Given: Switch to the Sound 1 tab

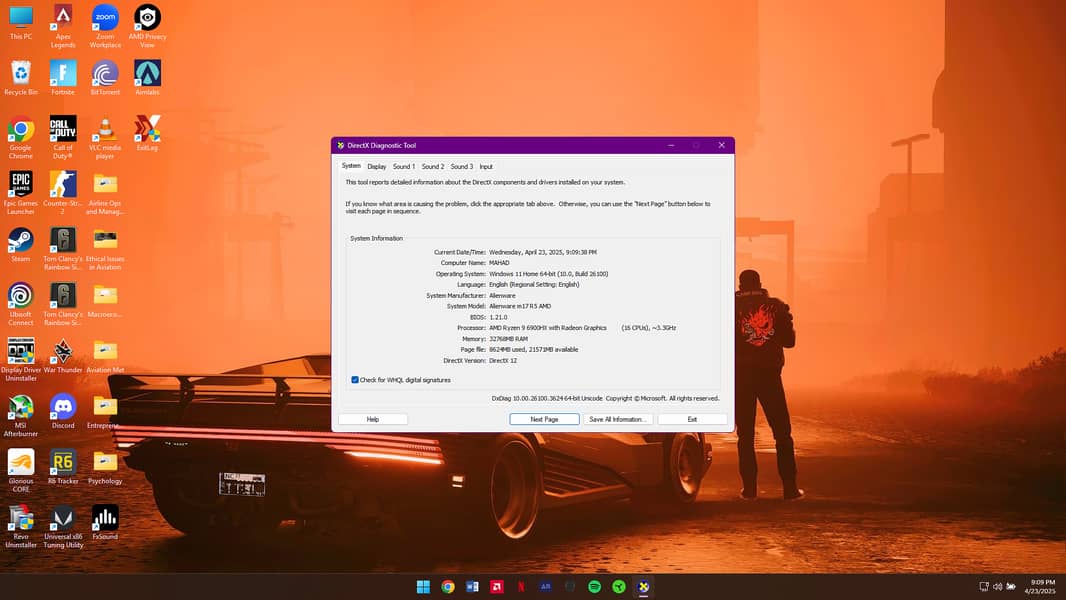Looking at the screenshot, I should pyautogui.click(x=404, y=166).
